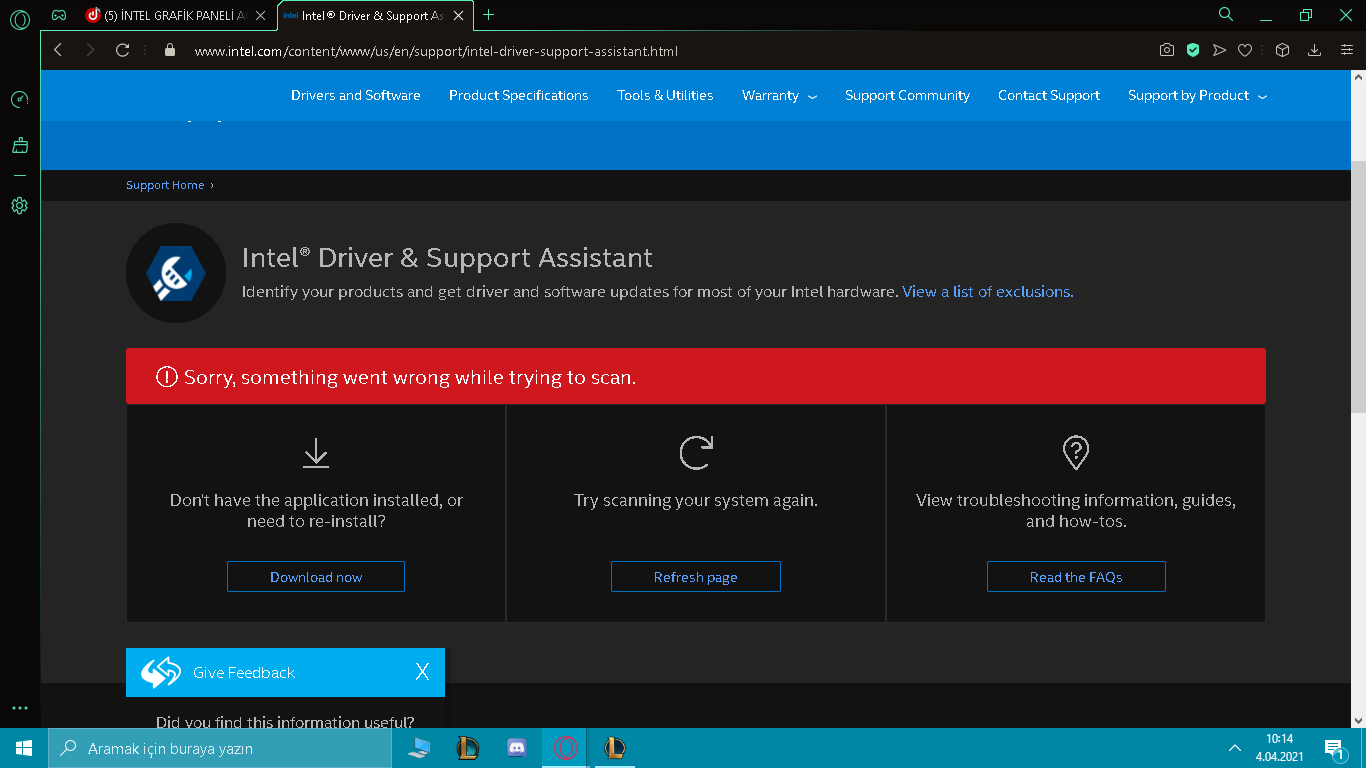
Task: Click the snapshot camera icon in address bar
Action: (x=1166, y=50)
